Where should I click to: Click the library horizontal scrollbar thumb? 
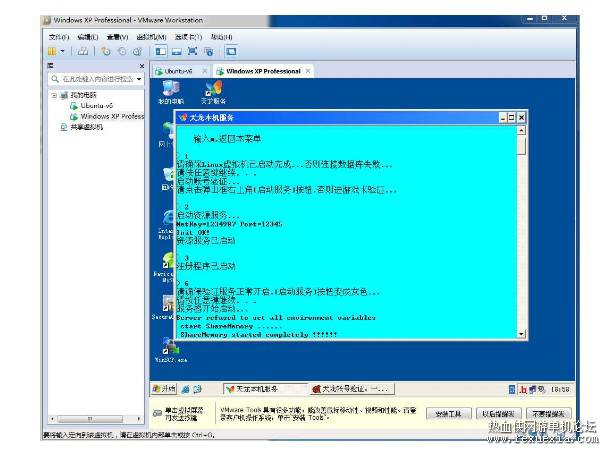90,419
